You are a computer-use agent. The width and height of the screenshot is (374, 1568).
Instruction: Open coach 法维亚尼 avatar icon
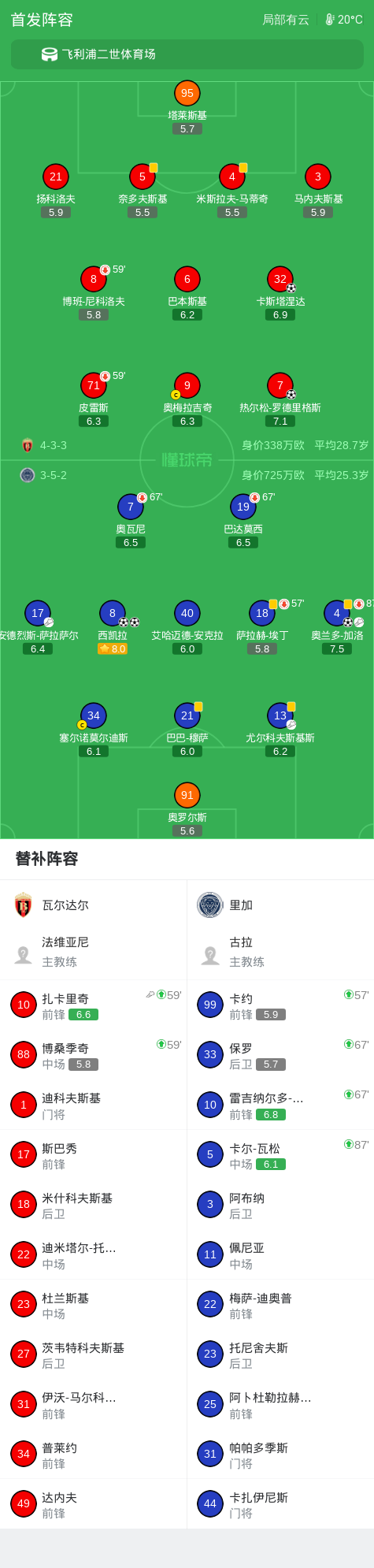click(24, 955)
